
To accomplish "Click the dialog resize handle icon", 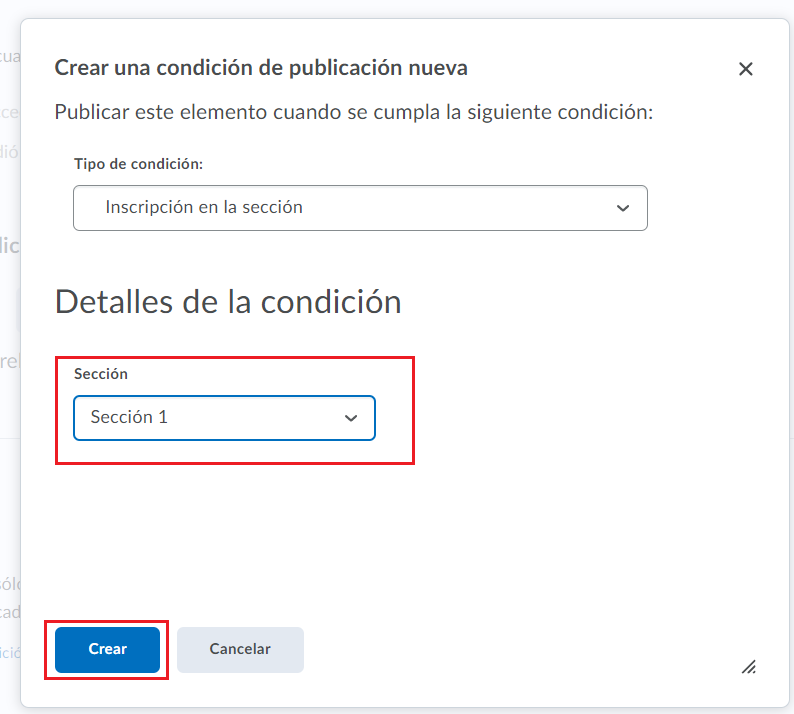I will [748, 667].
